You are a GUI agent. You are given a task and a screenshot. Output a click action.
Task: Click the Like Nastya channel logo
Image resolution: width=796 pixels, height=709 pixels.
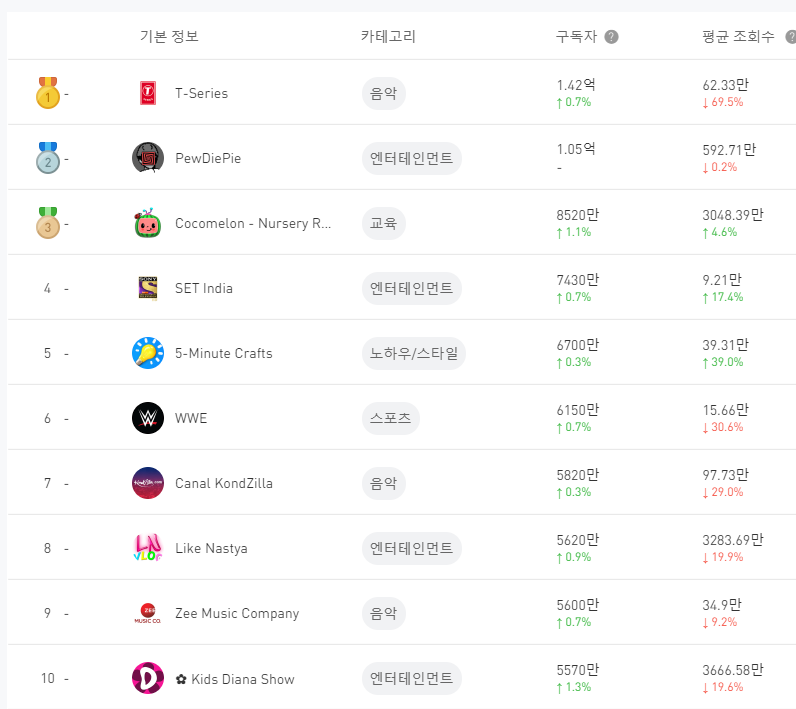click(148, 548)
